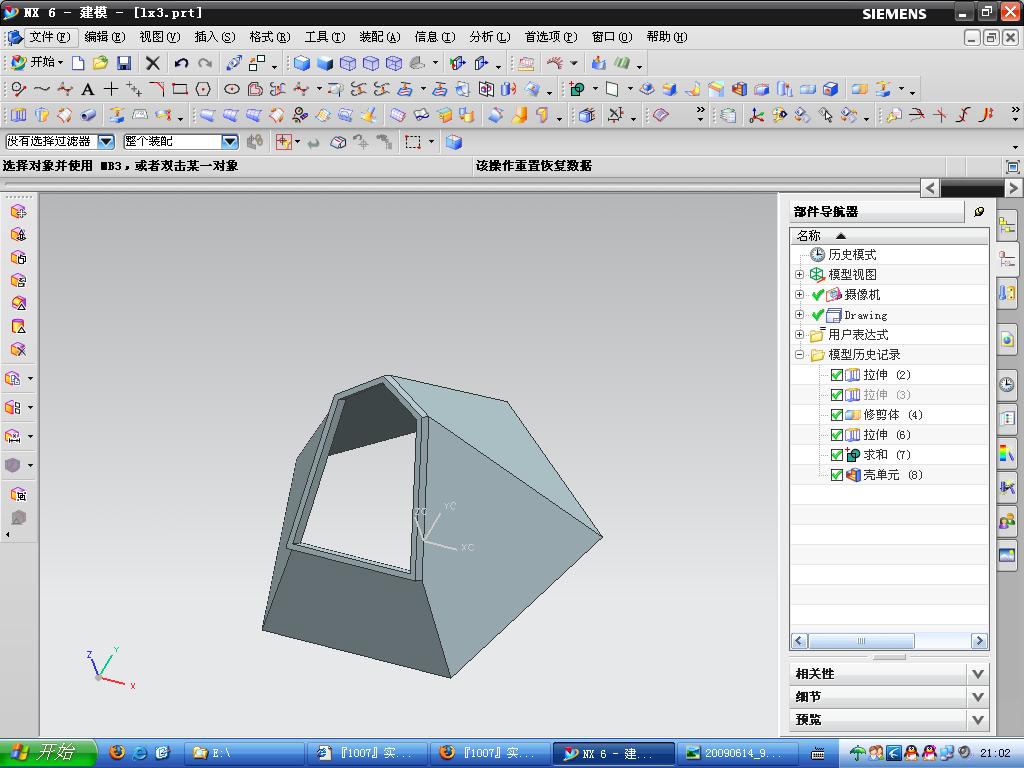The height and width of the screenshot is (768, 1024).
Task: Expand the Drawing tree node
Action: pos(799,315)
